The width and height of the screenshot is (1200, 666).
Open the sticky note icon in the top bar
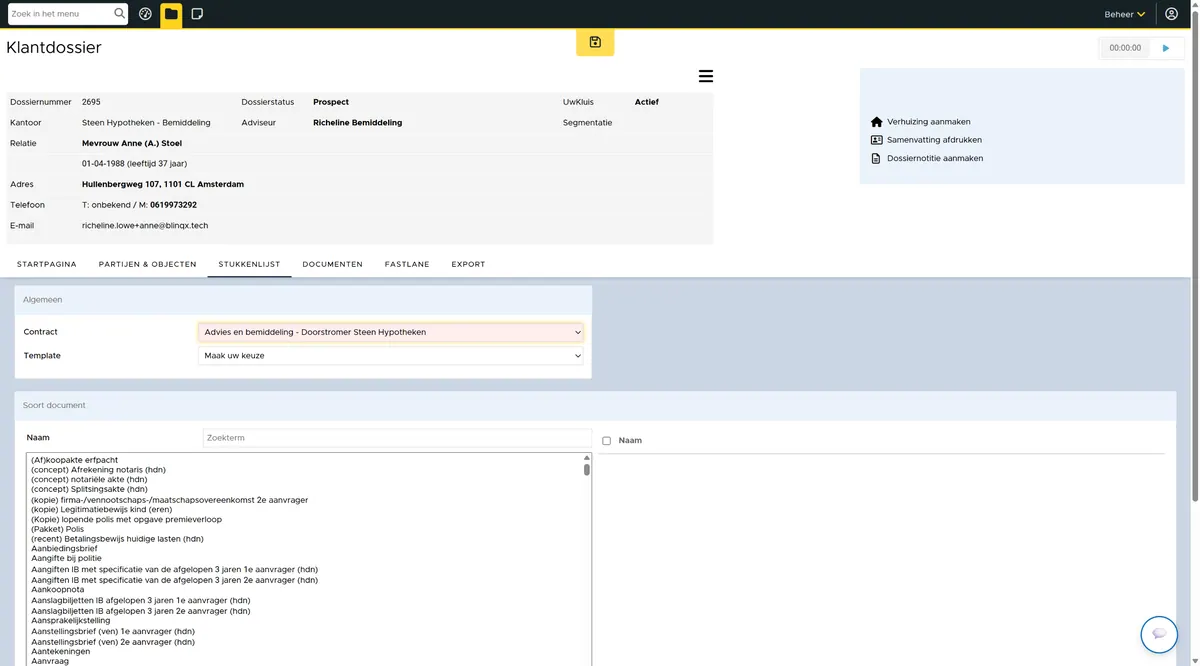point(197,14)
